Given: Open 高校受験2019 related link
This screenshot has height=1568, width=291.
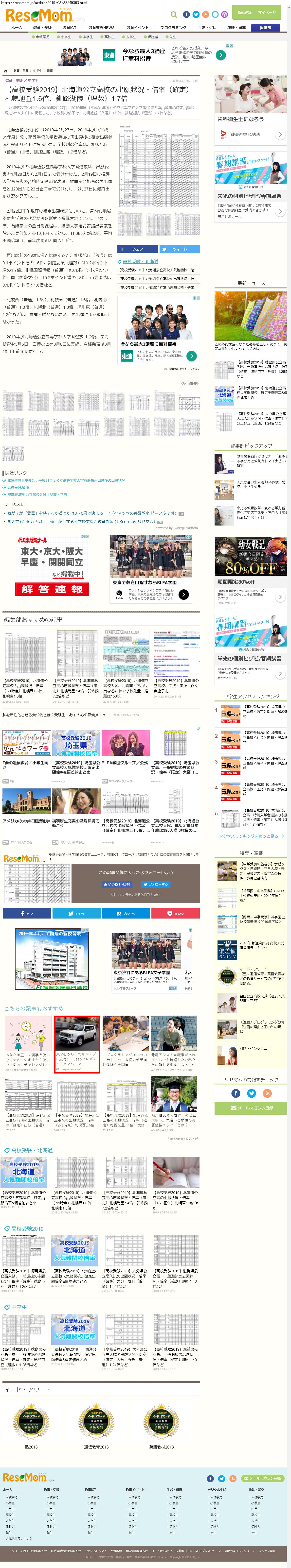Looking at the screenshot, I should 18,488.
